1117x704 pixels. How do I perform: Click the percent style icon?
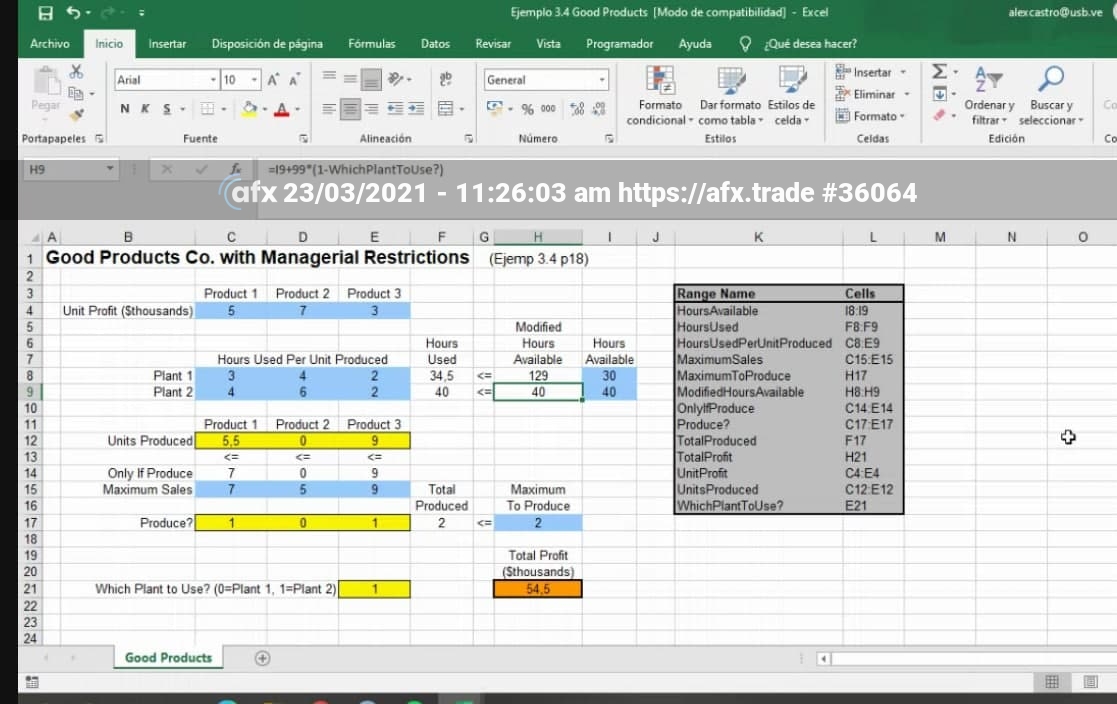(527, 108)
